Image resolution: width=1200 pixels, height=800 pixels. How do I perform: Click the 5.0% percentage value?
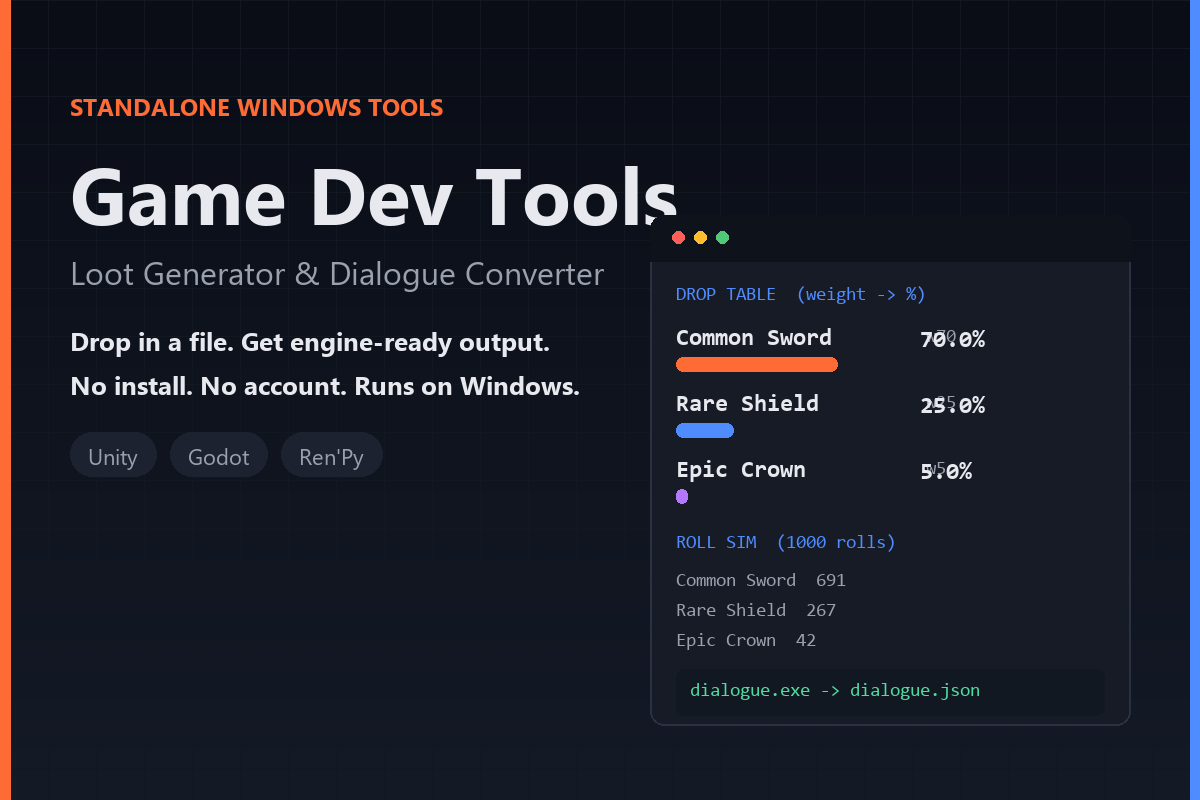click(x=946, y=472)
